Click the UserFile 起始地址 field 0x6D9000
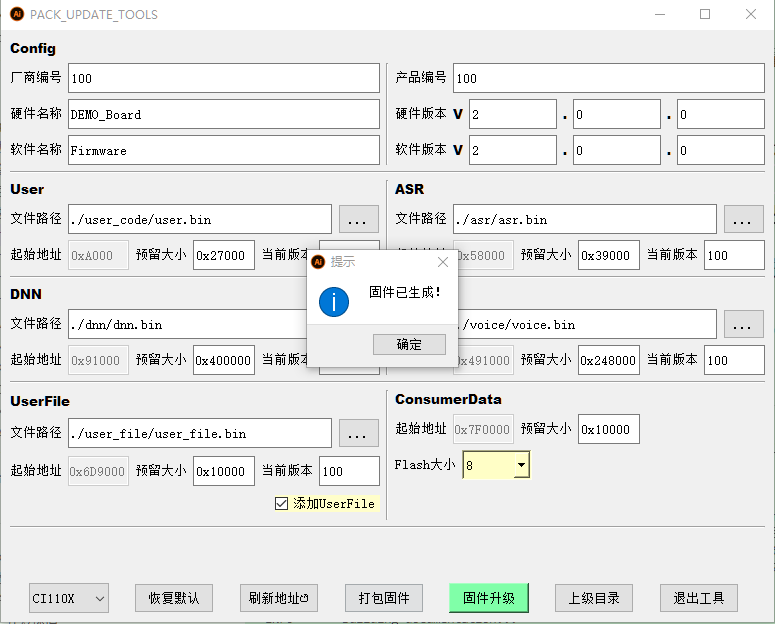 click(x=98, y=471)
